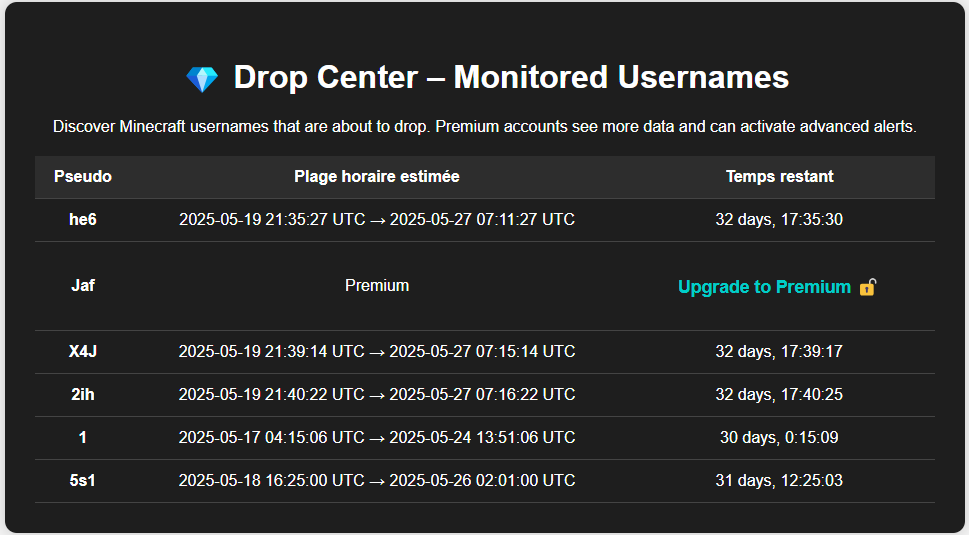Click the Premium text in the Jaf row

click(377, 285)
